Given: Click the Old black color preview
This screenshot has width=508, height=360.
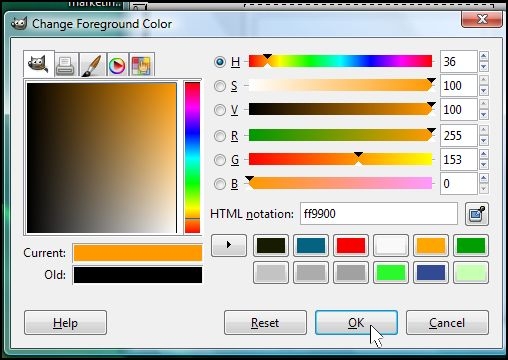Looking at the screenshot, I should pyautogui.click(x=138, y=275).
